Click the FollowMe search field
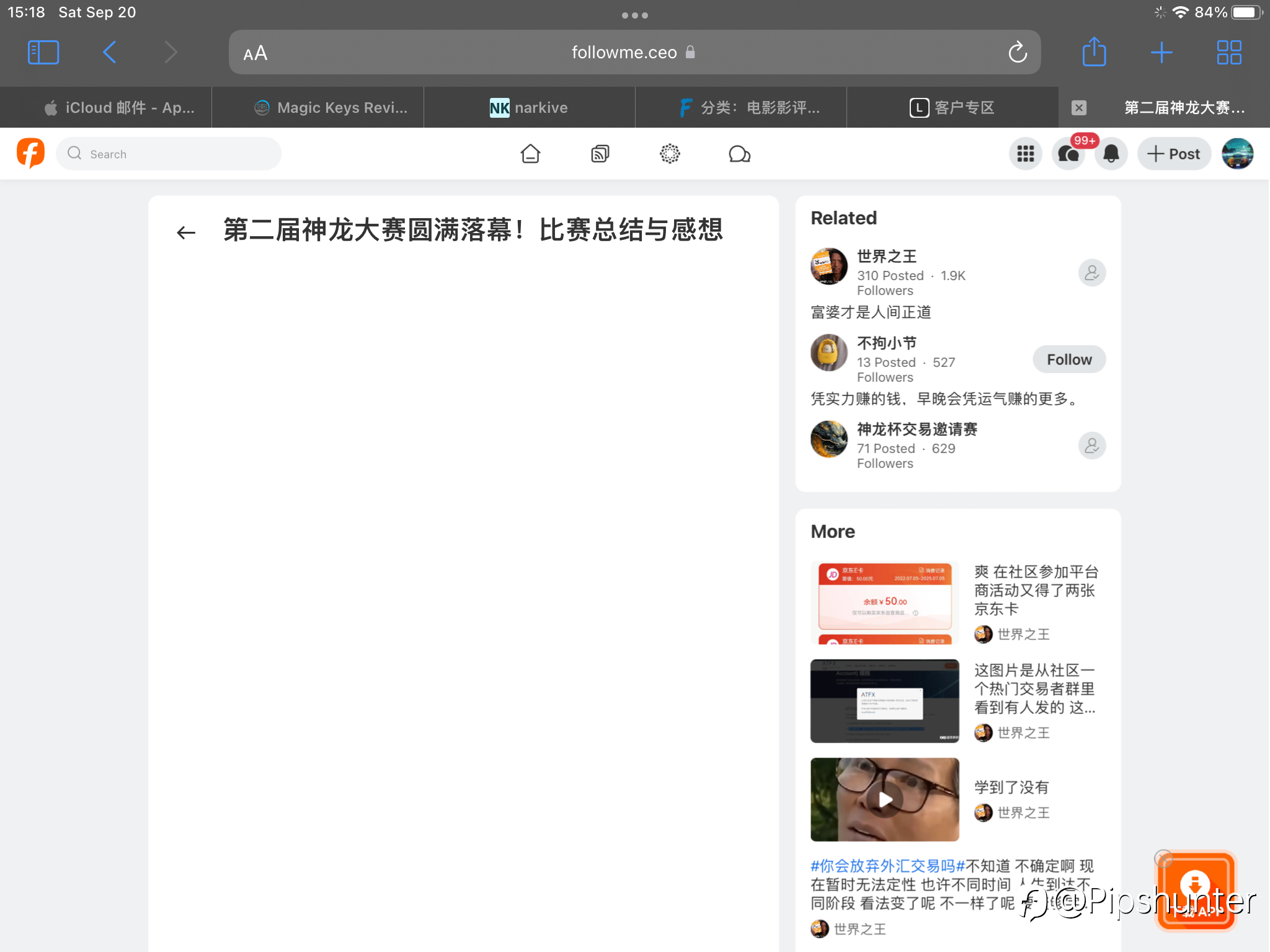The height and width of the screenshot is (952, 1270). (169, 154)
